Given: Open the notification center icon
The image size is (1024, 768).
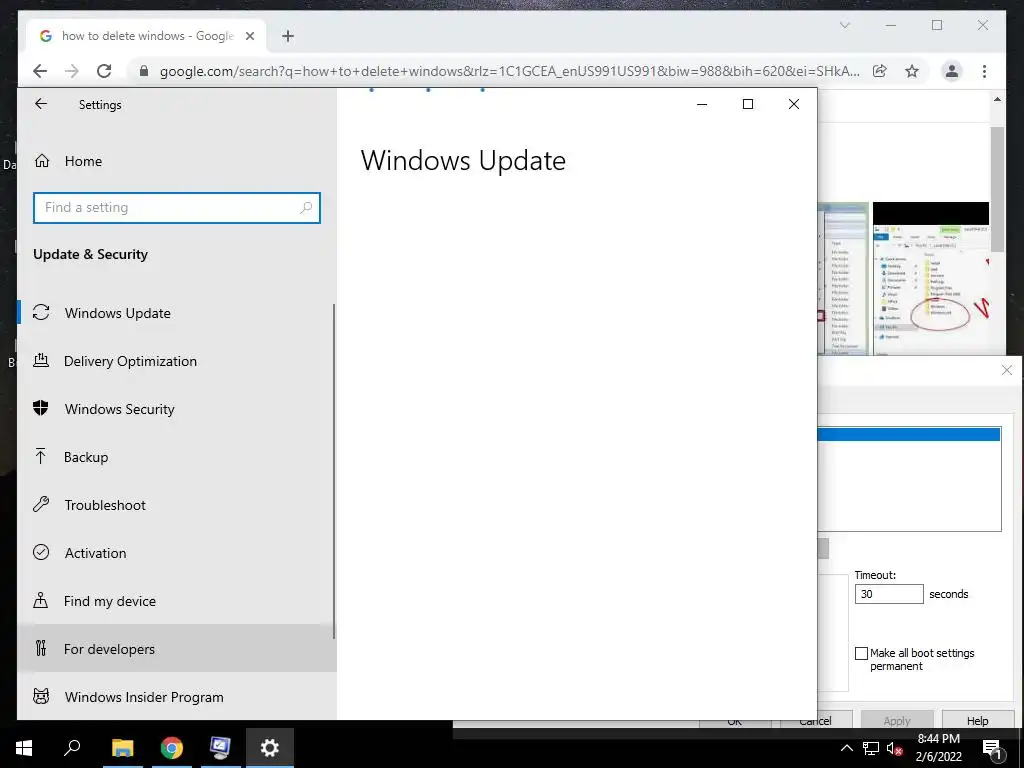Looking at the screenshot, I should point(992,750).
